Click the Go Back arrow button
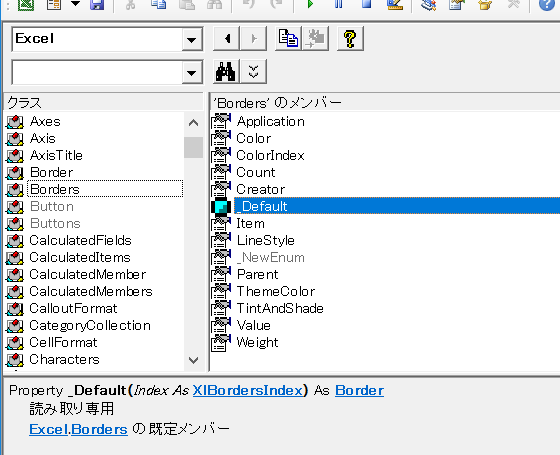Viewport: 560px width, 455px height. click(226, 38)
